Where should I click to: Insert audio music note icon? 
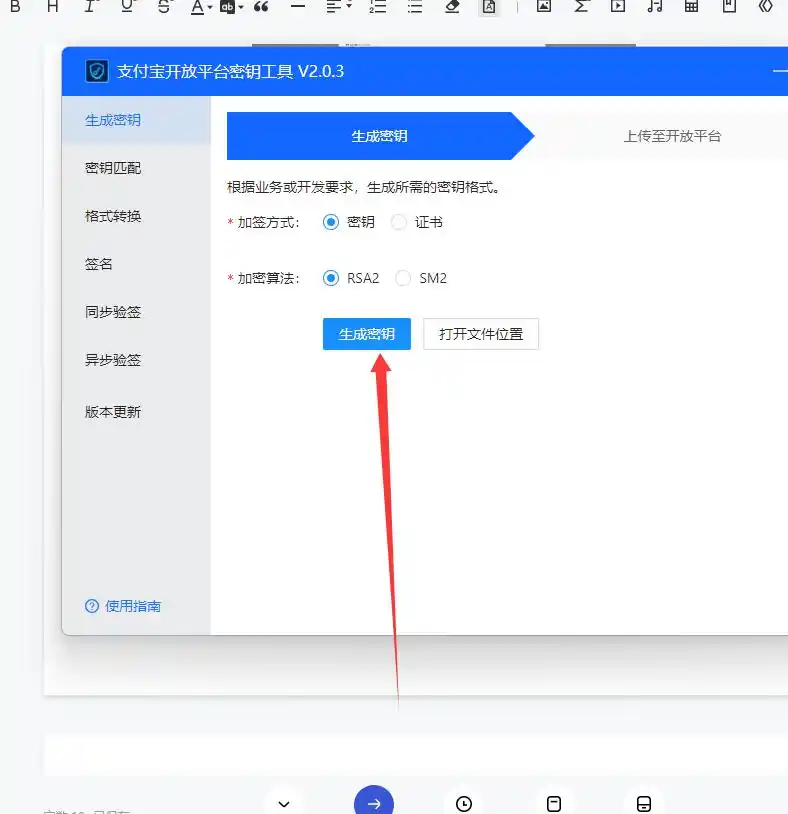(655, 7)
